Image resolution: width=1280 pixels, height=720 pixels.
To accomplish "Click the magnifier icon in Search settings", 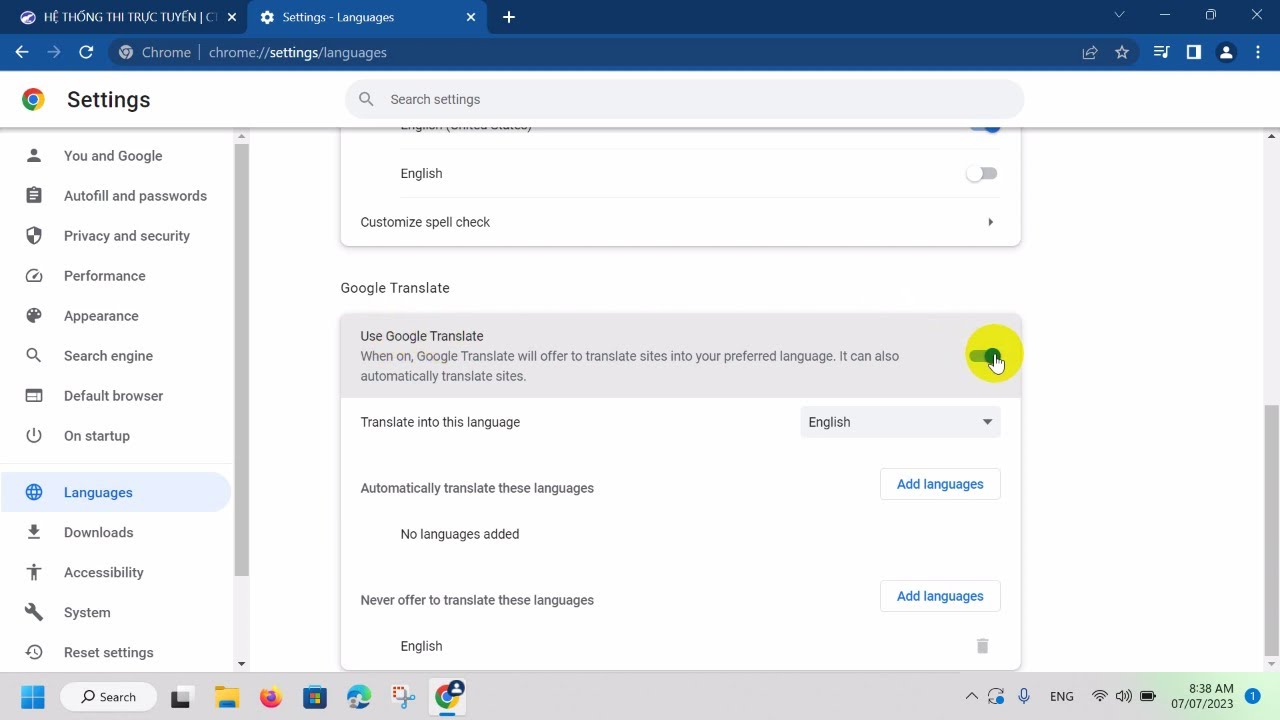I will click(x=366, y=99).
